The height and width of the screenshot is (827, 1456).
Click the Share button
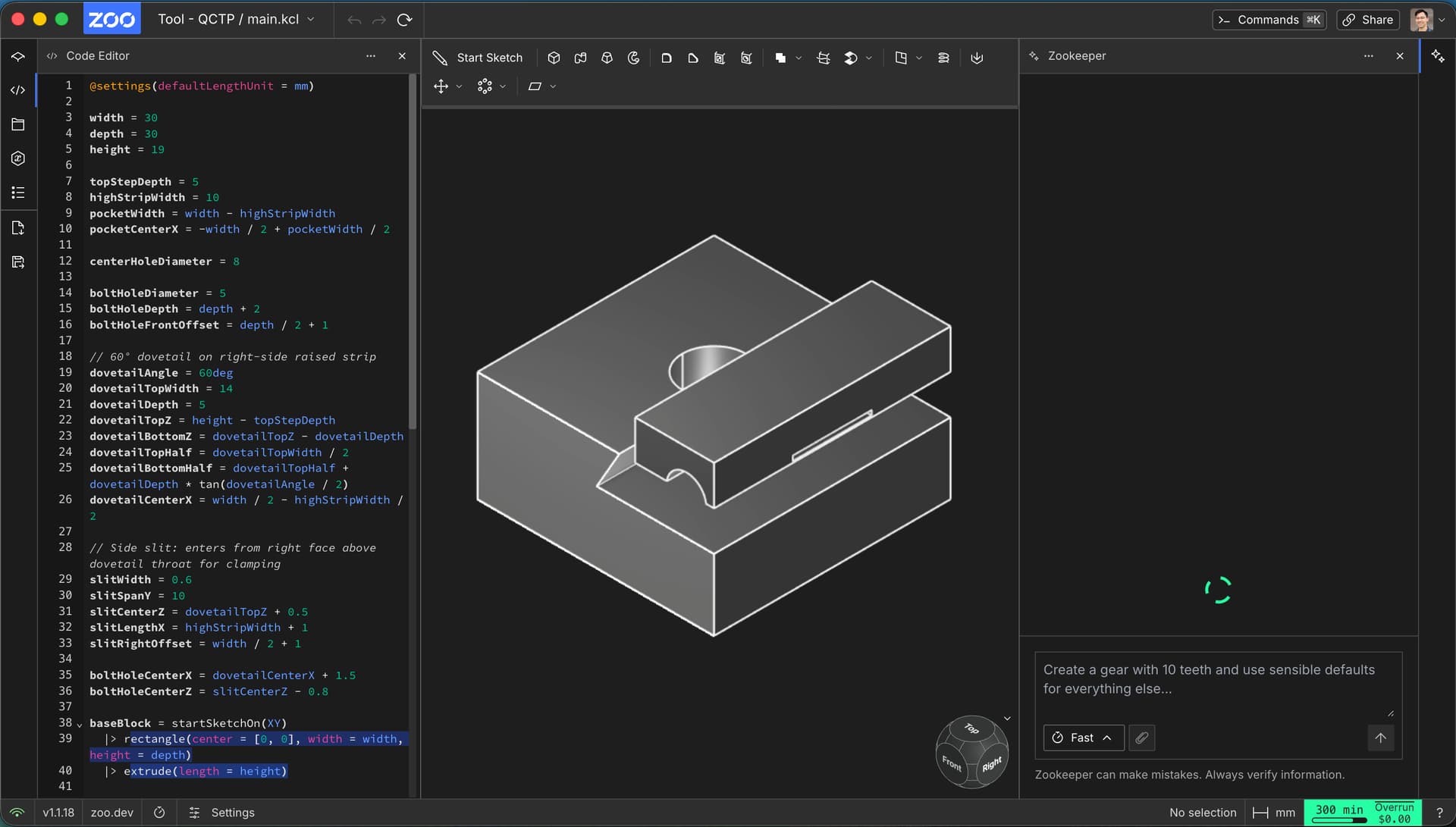coord(1368,20)
